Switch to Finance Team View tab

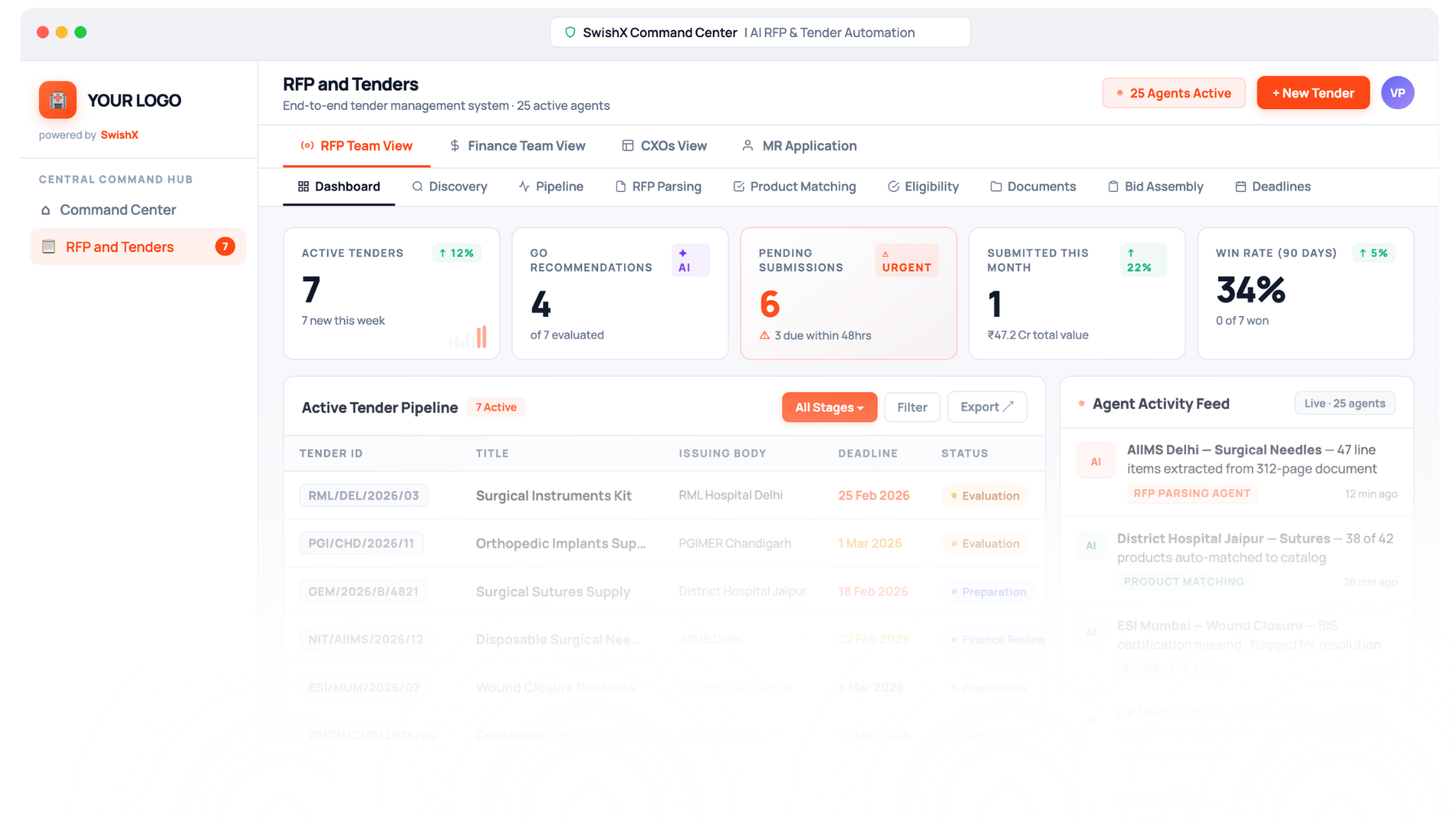click(517, 146)
